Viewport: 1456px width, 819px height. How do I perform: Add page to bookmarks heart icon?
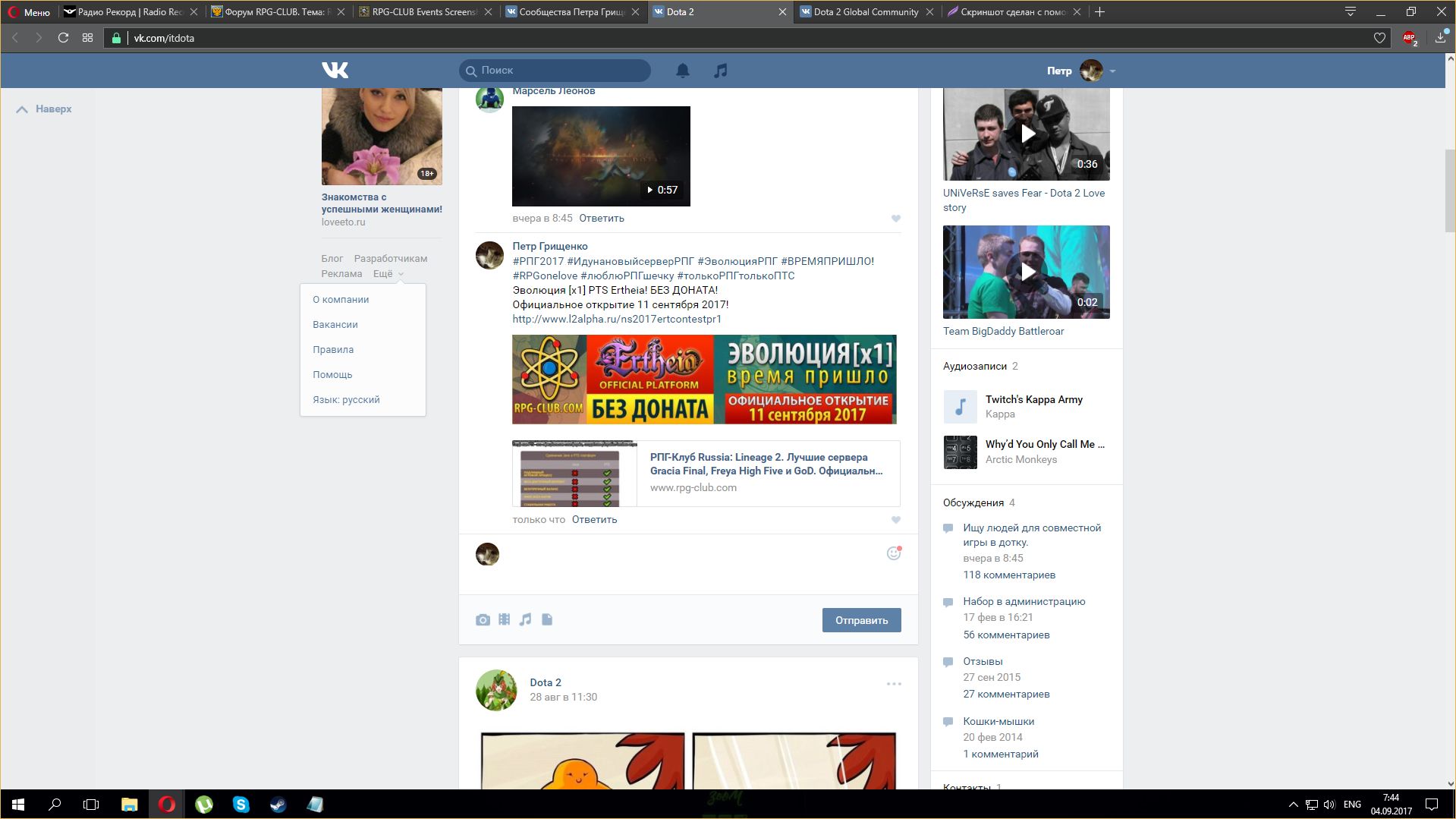pos(1379,38)
